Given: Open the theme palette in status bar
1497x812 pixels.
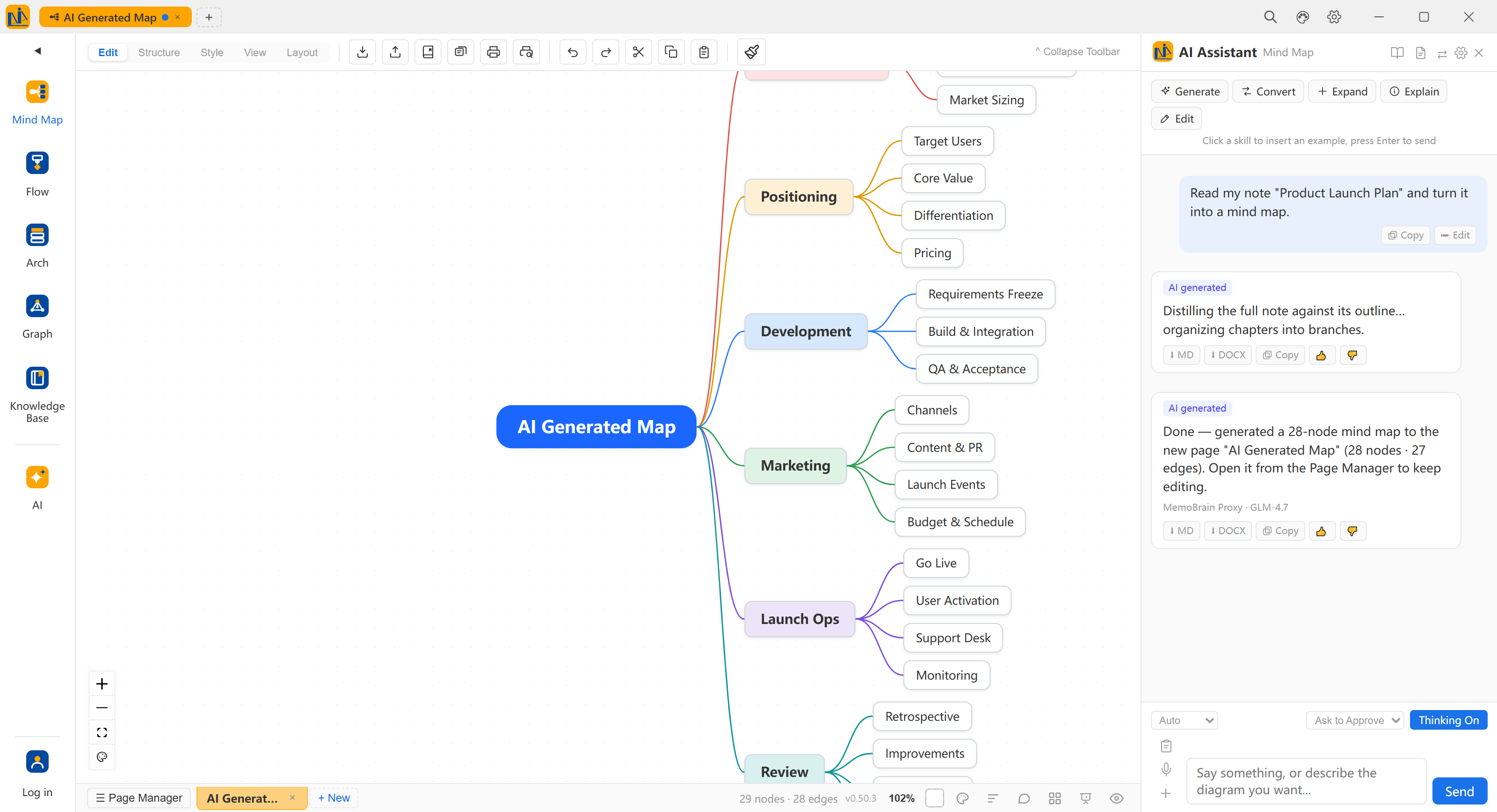Looking at the screenshot, I should click(962, 798).
